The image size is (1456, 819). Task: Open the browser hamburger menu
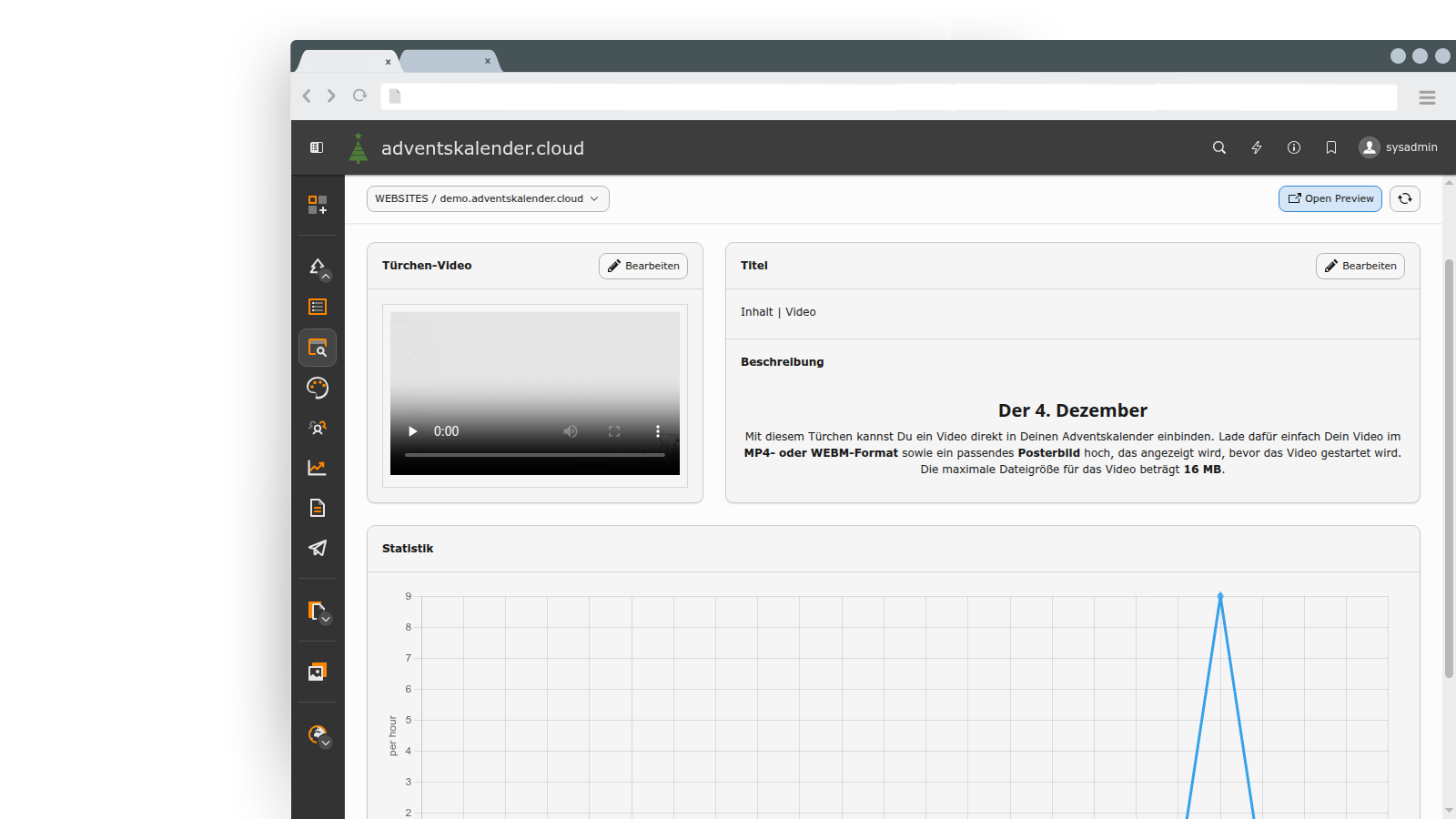[x=1427, y=97]
